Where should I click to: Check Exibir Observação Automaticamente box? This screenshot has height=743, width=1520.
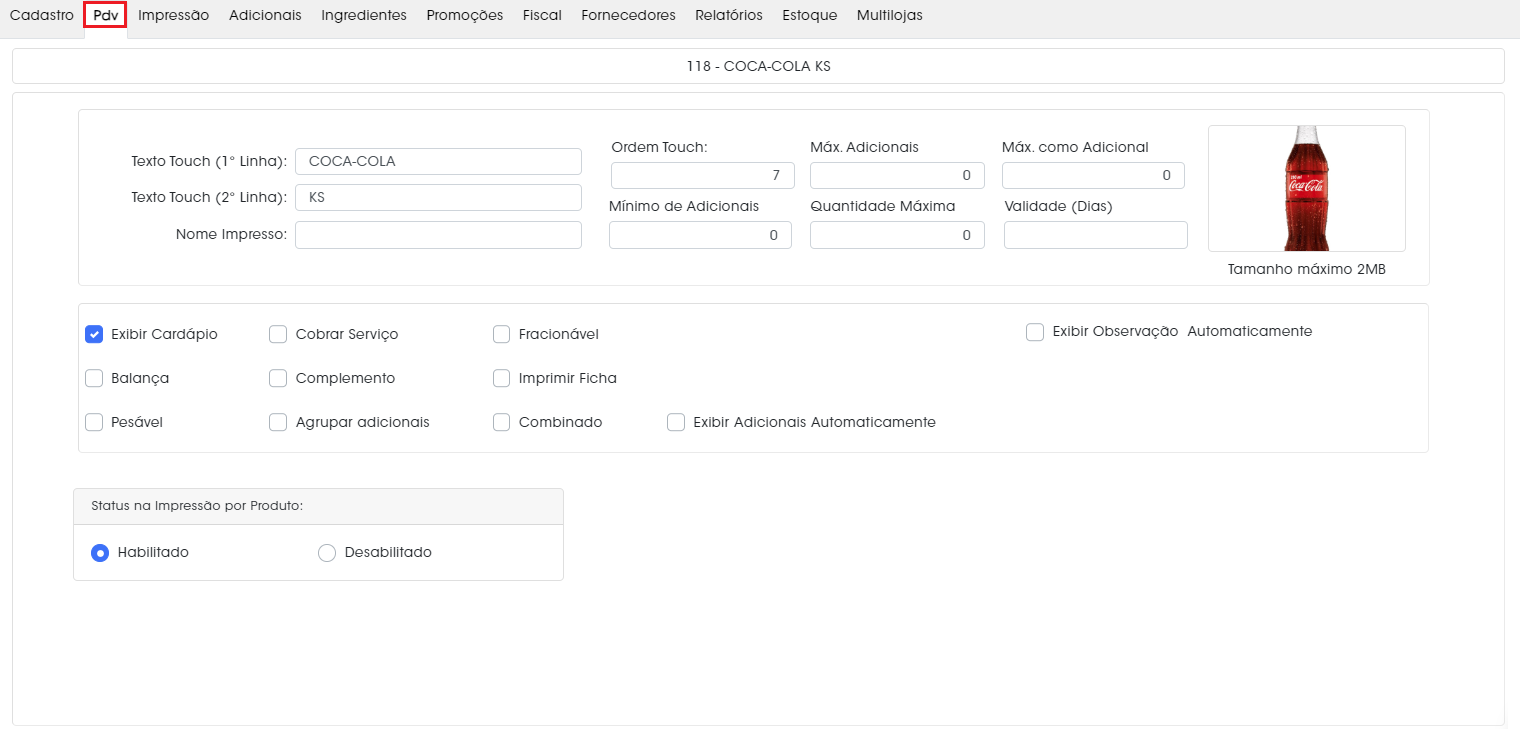(x=1035, y=332)
